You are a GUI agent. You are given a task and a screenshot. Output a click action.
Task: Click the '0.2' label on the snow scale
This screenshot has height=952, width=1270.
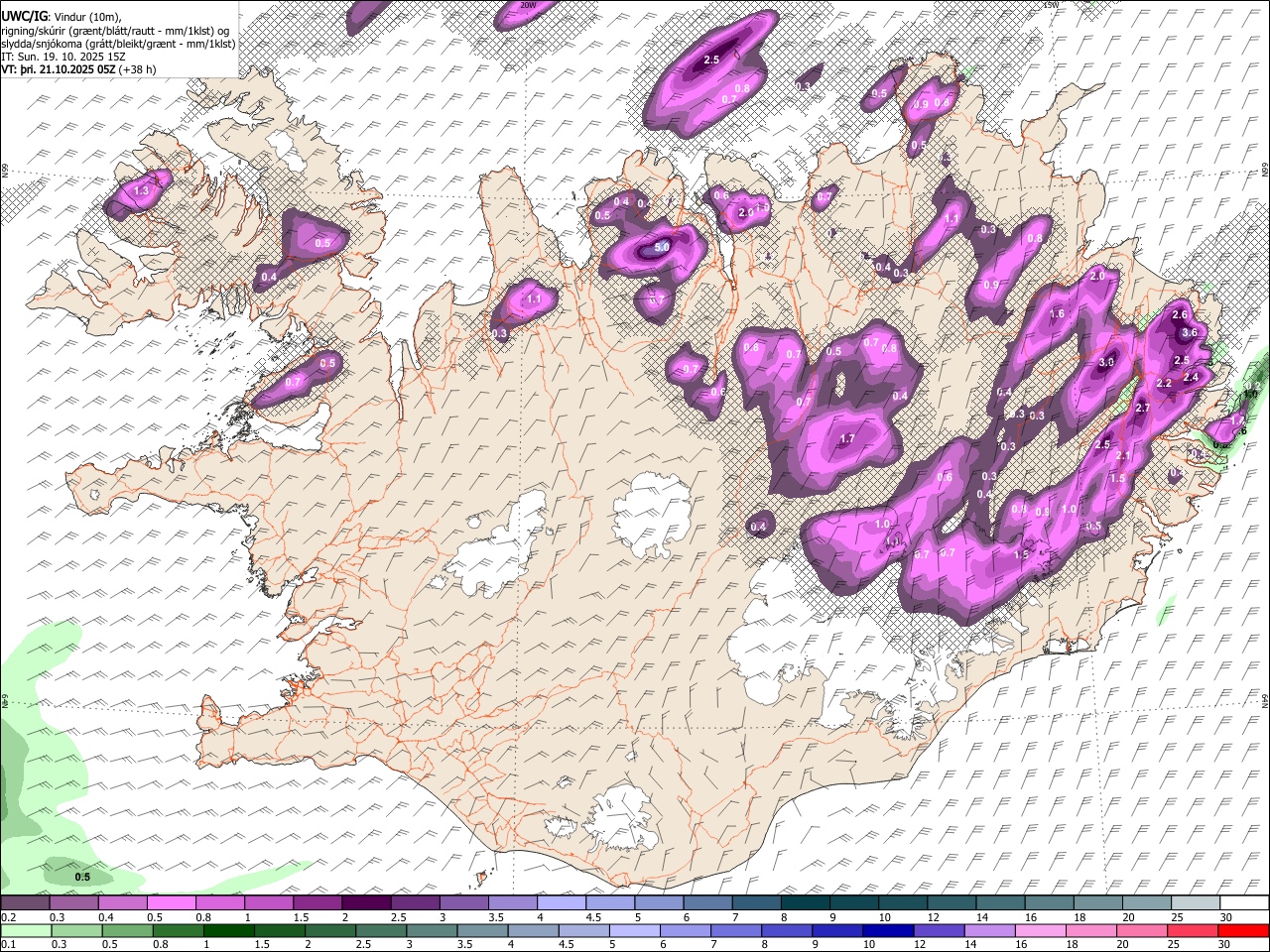pyautogui.click(x=8, y=917)
